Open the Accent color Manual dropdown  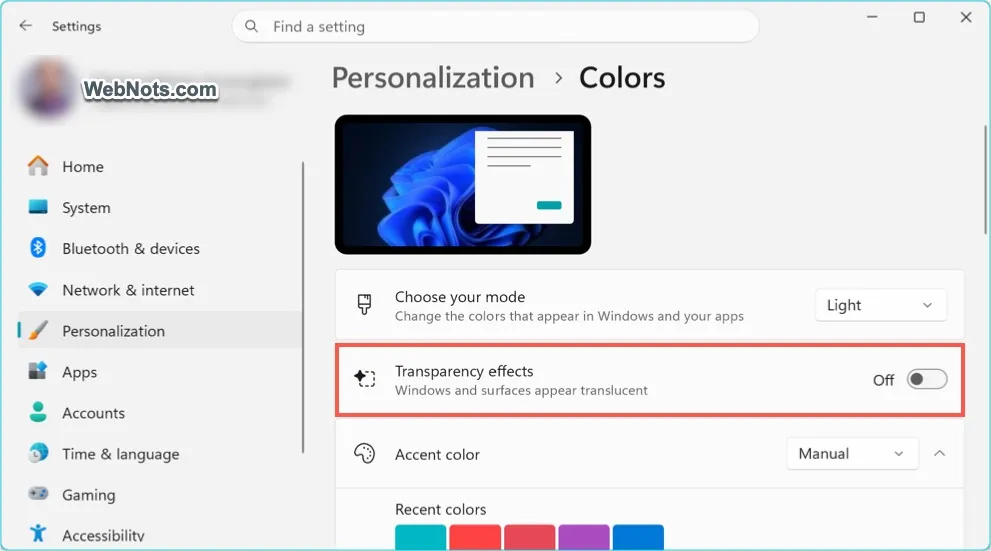(852, 454)
